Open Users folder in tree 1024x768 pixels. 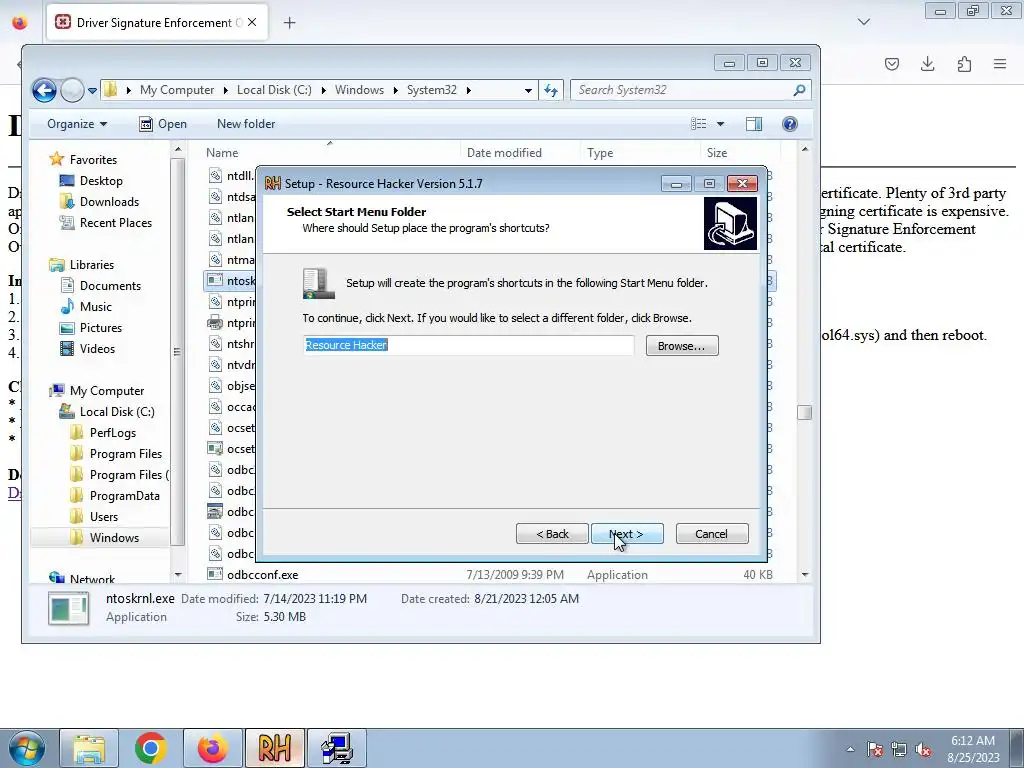pyautogui.click(x=103, y=517)
